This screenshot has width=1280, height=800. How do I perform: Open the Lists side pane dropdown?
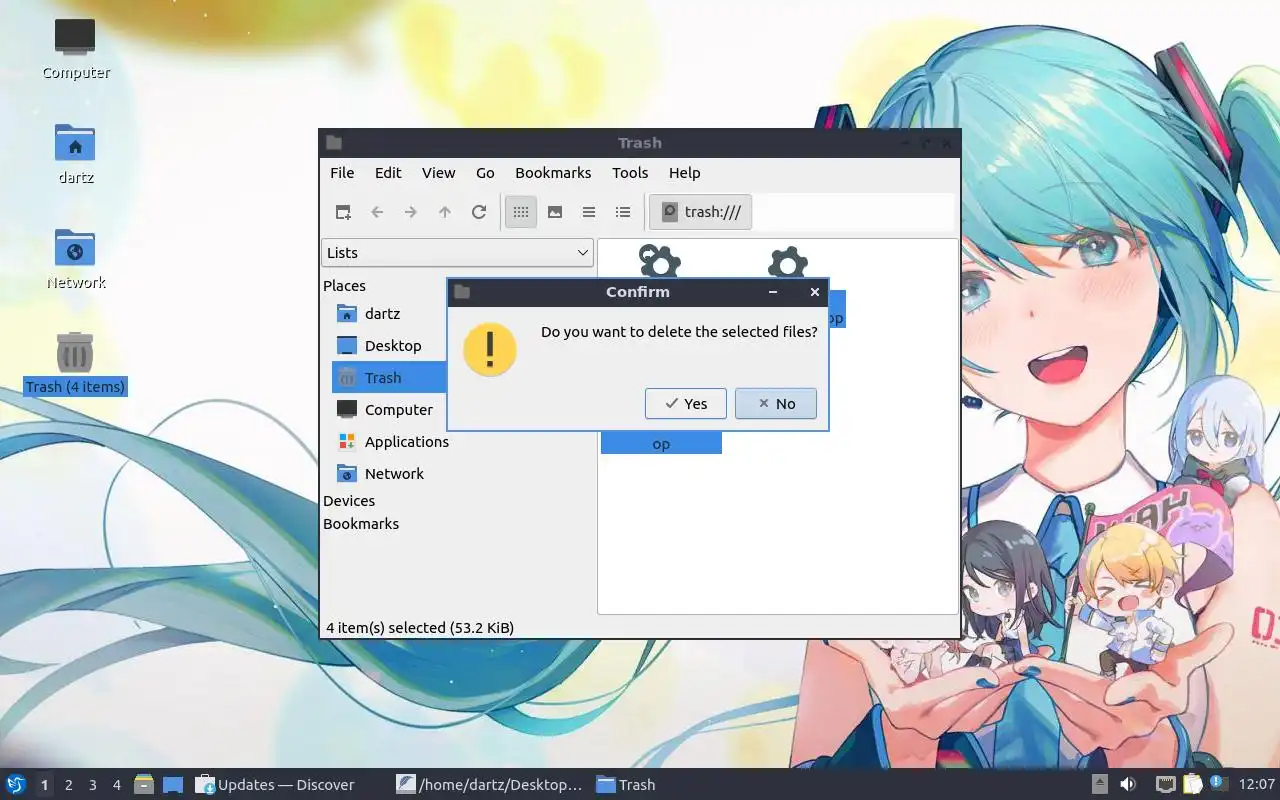pyautogui.click(x=457, y=253)
